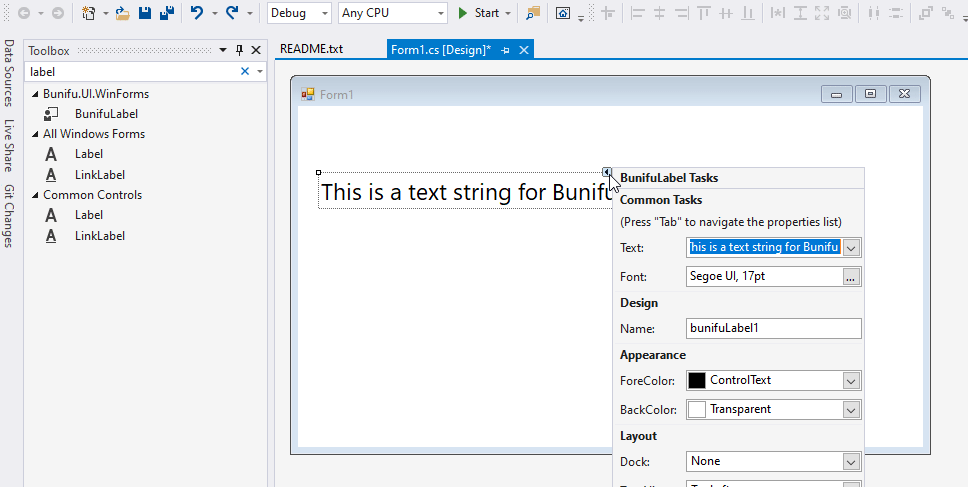Click the equal vertical spacing icon
The image size is (968, 487).
896,13
